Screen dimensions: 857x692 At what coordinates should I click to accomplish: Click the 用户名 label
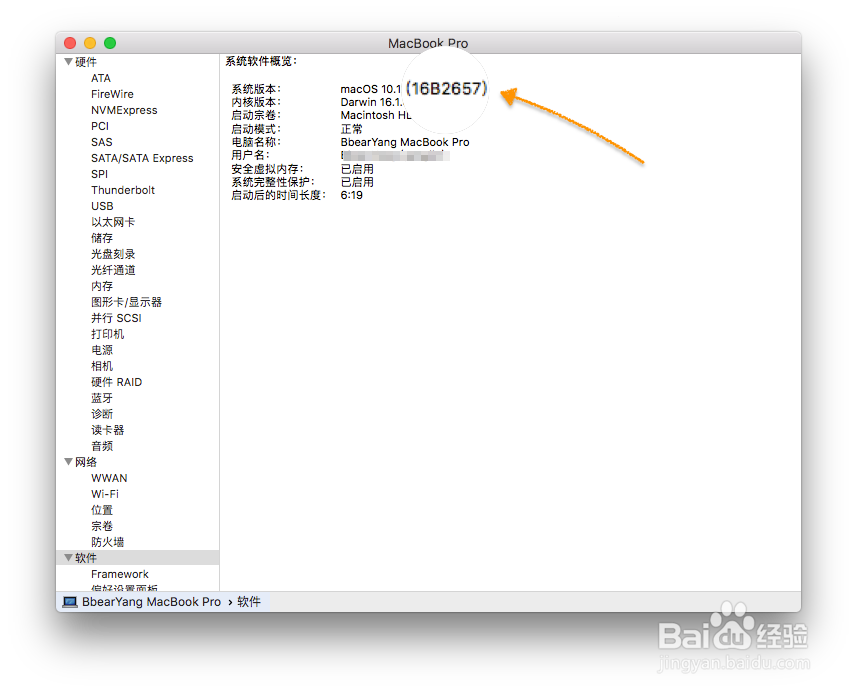[x=250, y=155]
